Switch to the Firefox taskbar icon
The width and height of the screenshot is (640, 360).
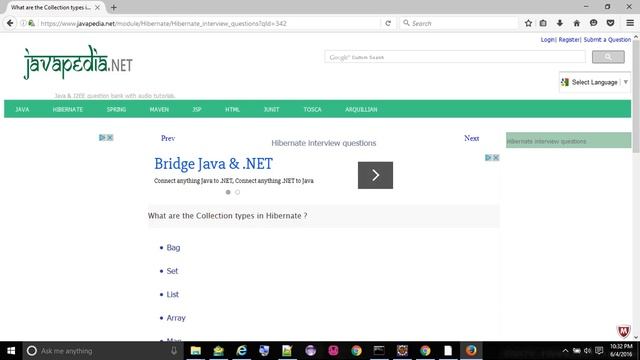click(471, 351)
